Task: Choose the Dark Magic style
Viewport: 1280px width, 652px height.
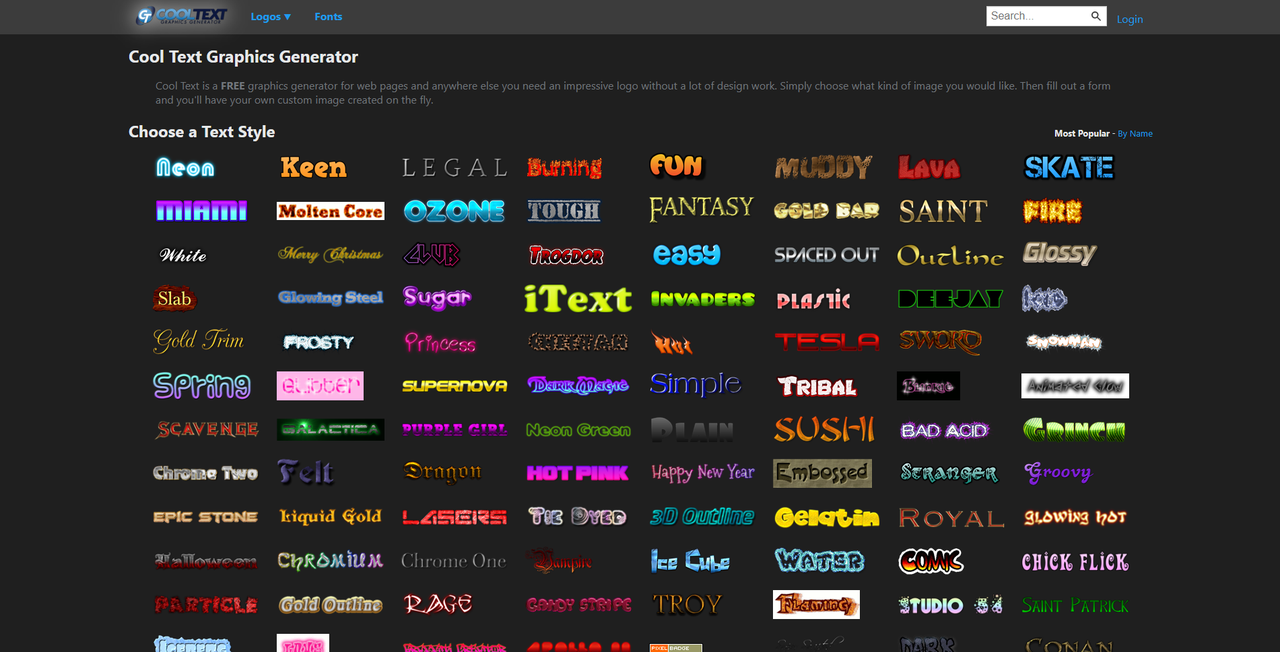Action: [x=578, y=385]
